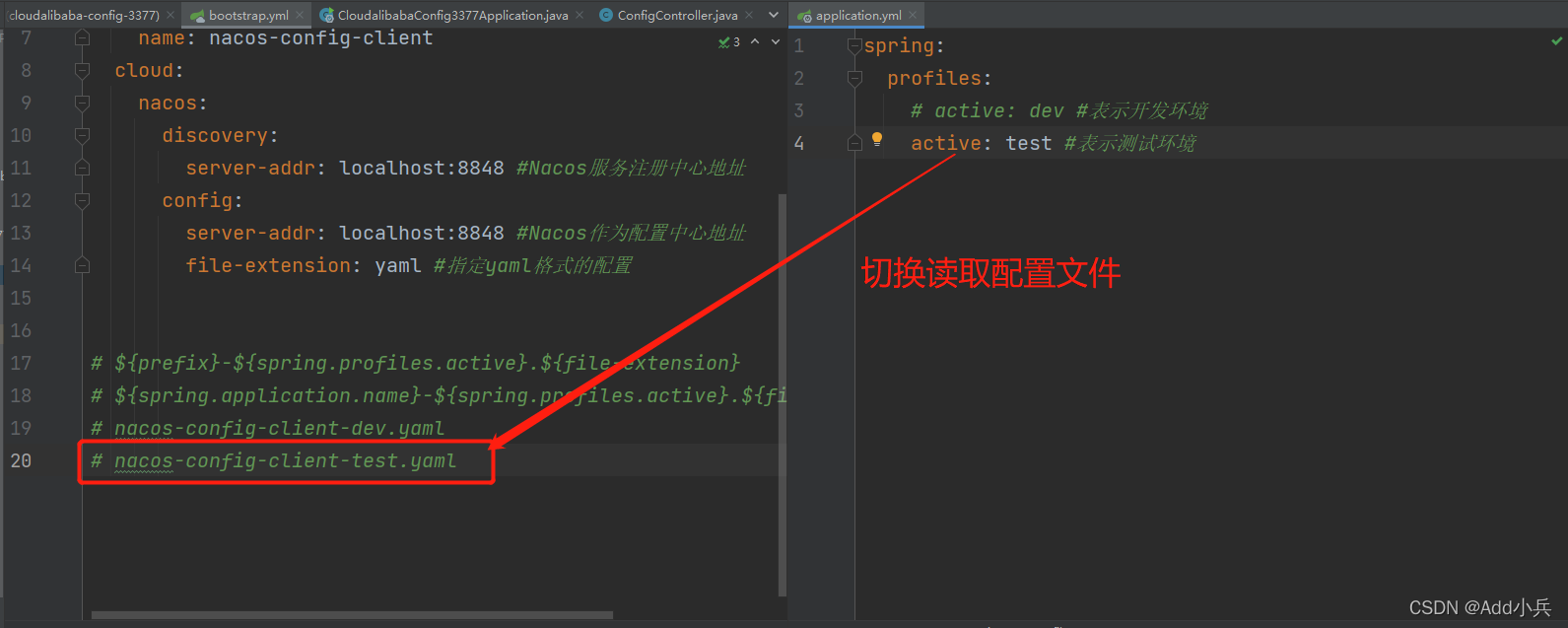Click the 'nacos-config-client-test.yaml' comment line

[x=274, y=460]
